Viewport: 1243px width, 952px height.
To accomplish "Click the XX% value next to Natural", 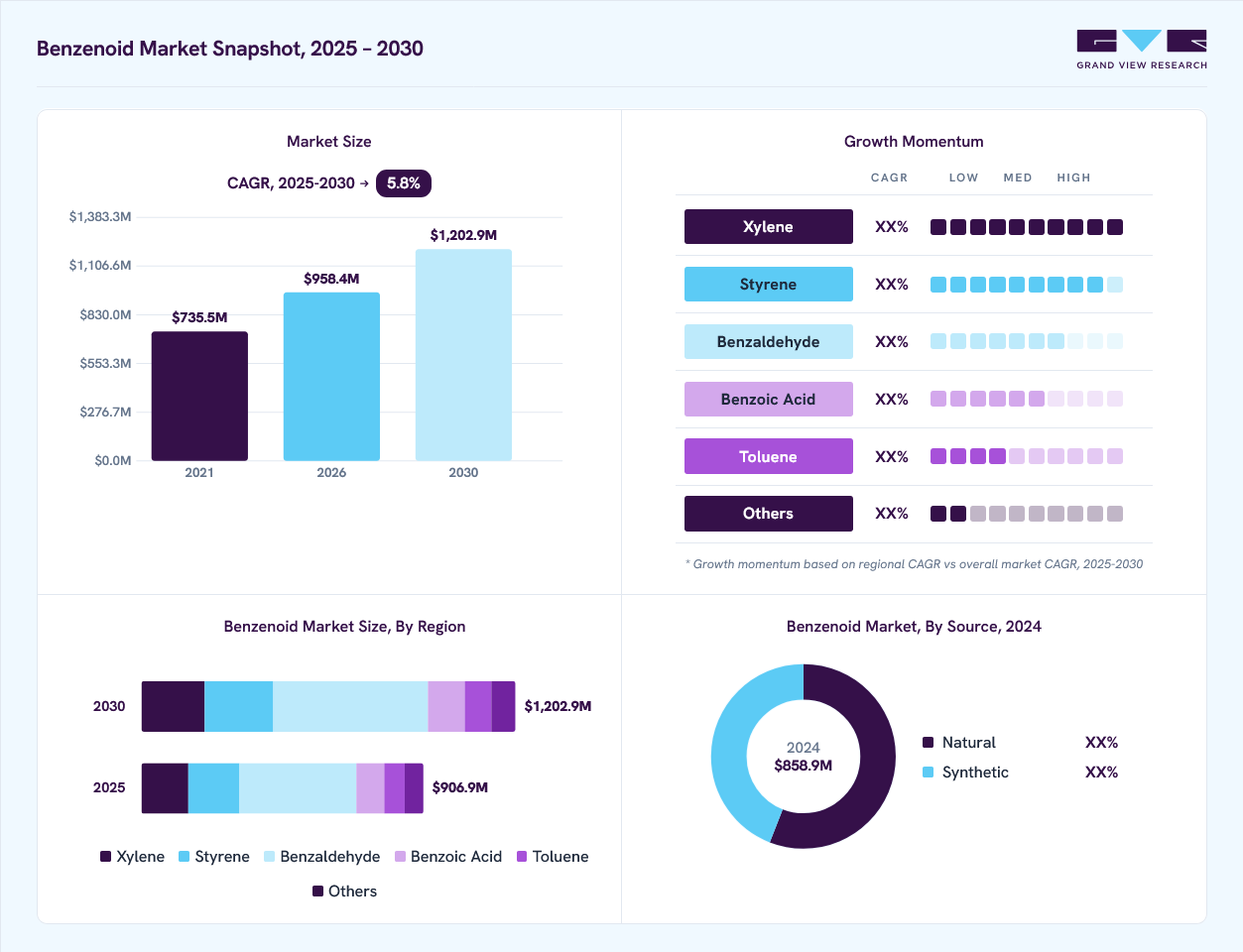I will [x=1101, y=743].
